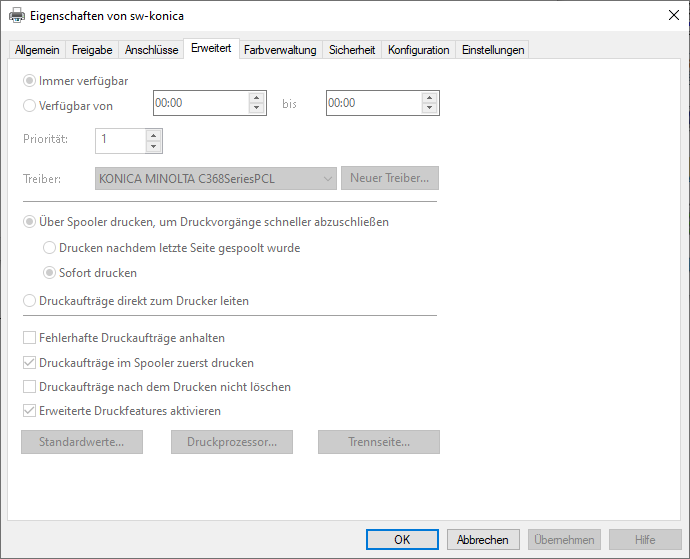Image resolution: width=690 pixels, height=559 pixels.
Task: Increase the Priorität value with up arrow
Action: 153,135
